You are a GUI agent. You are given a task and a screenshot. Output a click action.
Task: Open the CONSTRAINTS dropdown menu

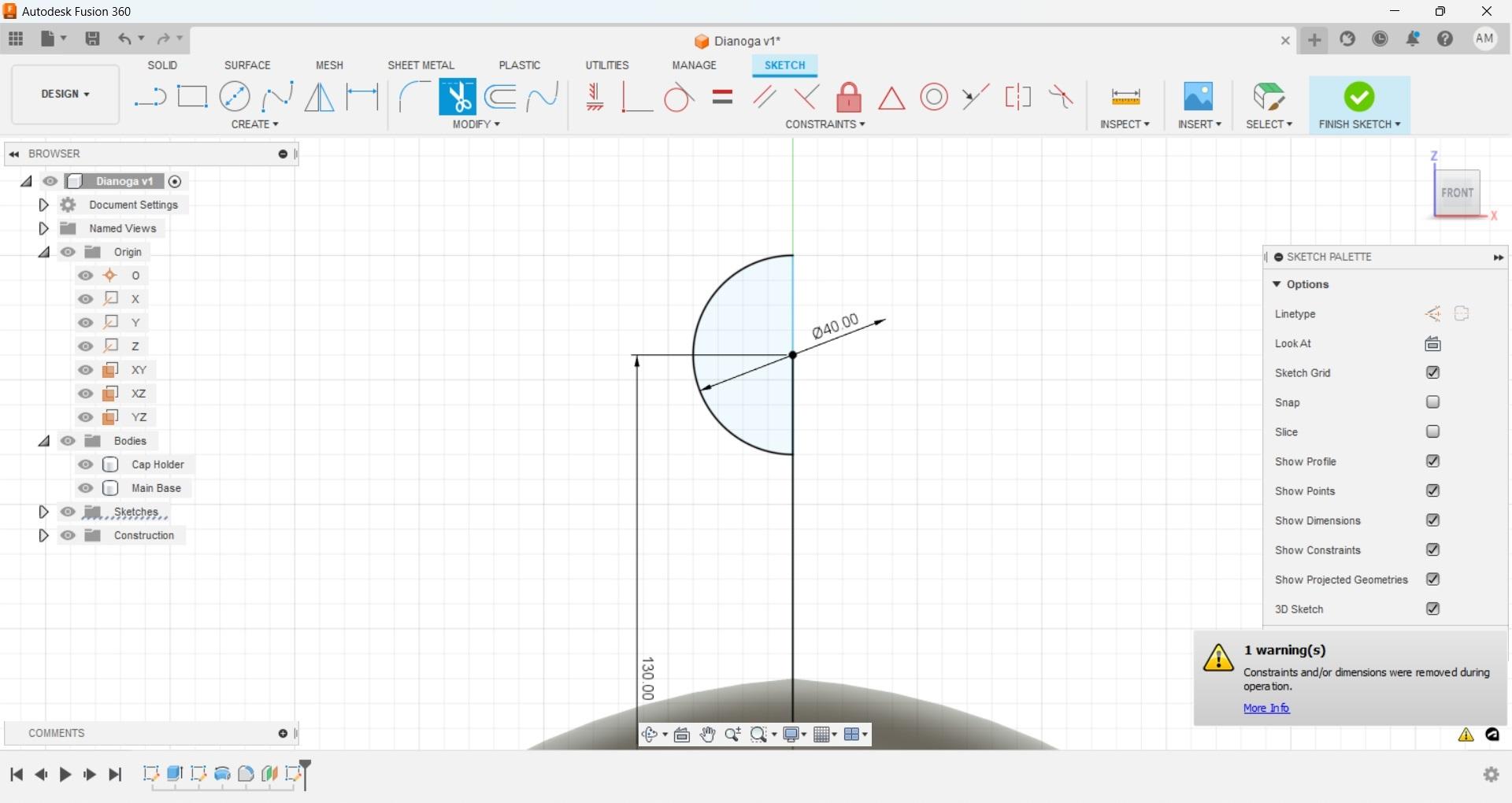pyautogui.click(x=825, y=124)
